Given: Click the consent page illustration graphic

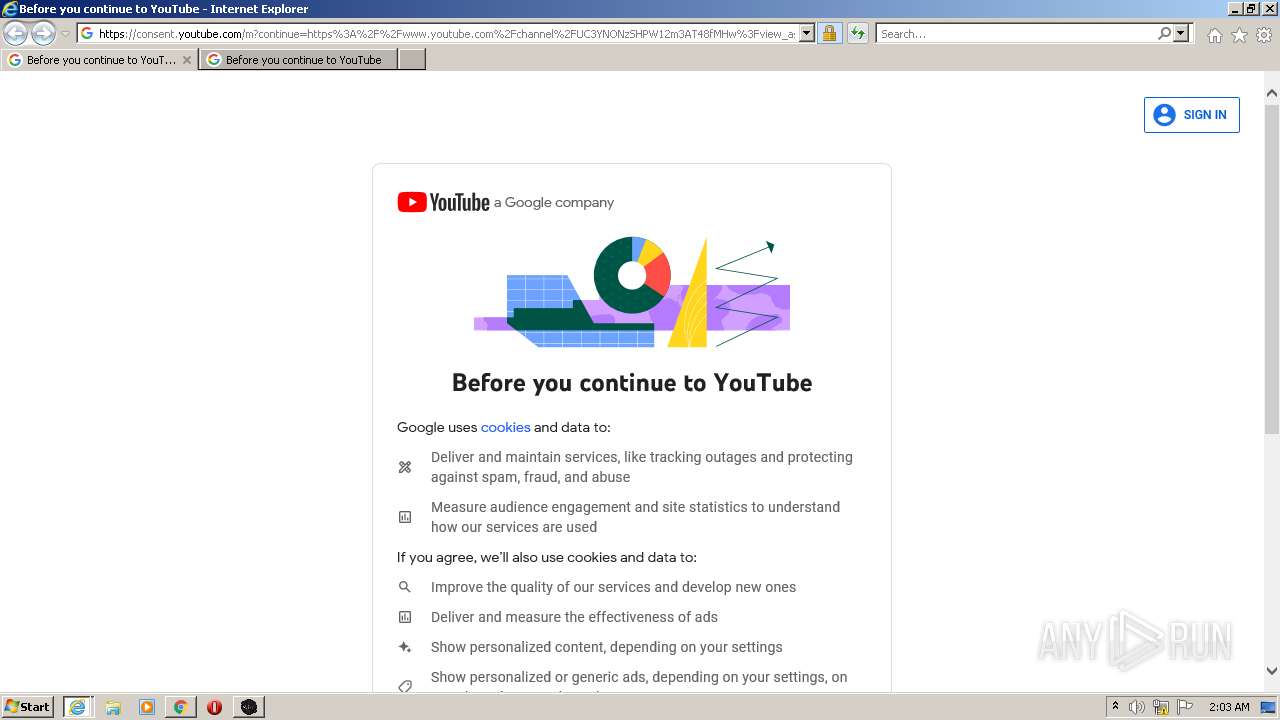Looking at the screenshot, I should (632, 292).
